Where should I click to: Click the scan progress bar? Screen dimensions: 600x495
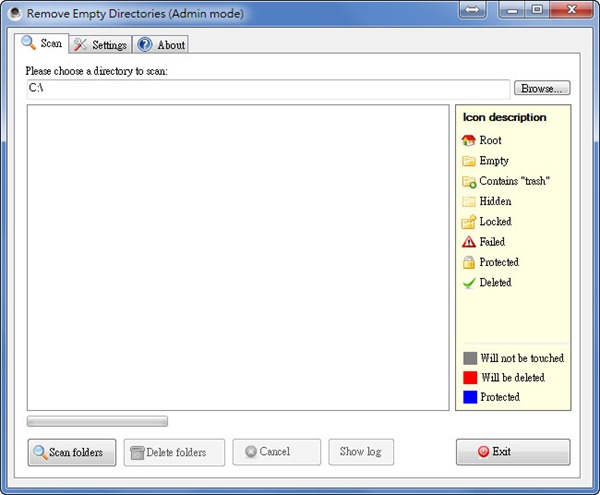(x=97, y=421)
